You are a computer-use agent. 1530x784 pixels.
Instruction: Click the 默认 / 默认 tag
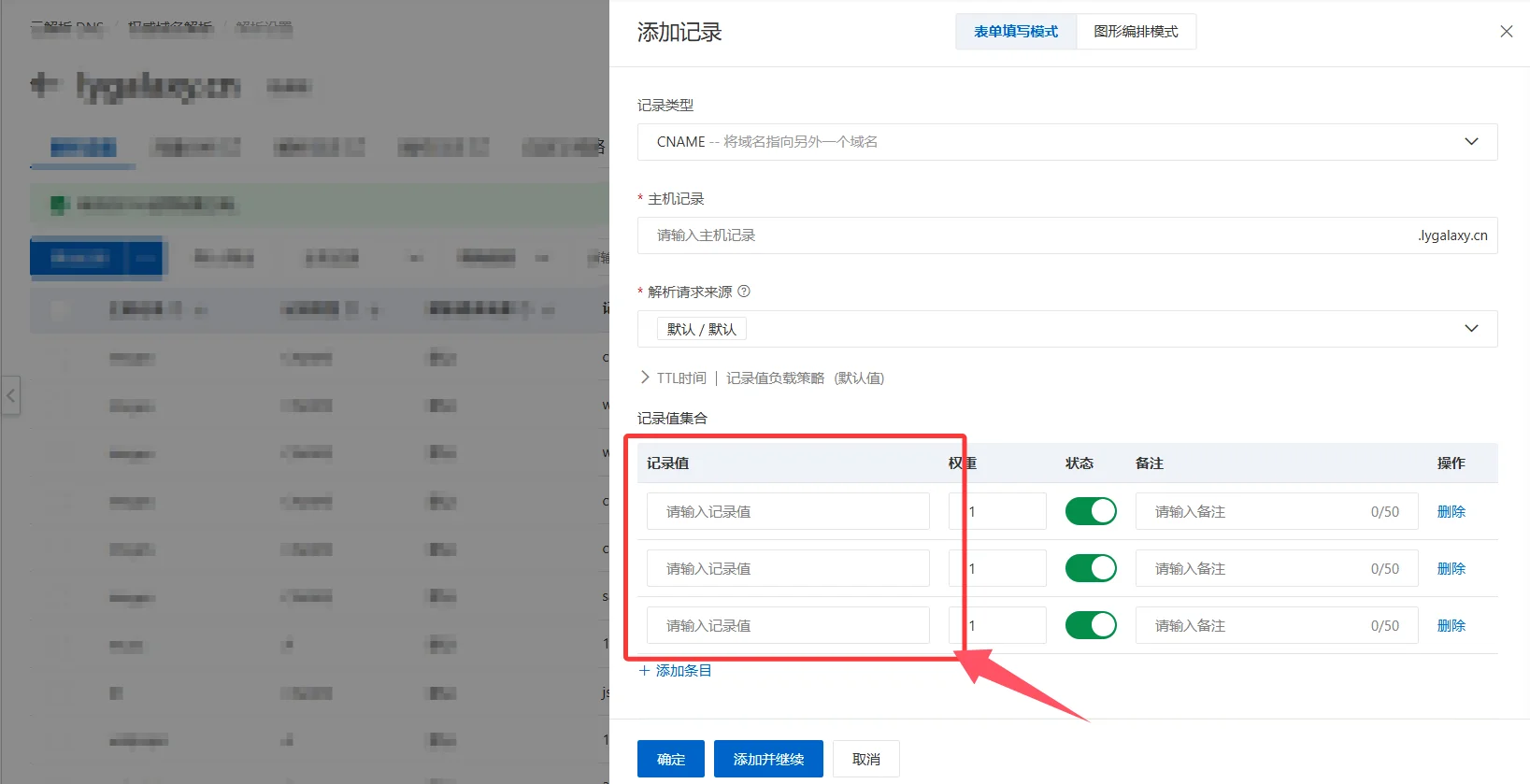[701, 329]
